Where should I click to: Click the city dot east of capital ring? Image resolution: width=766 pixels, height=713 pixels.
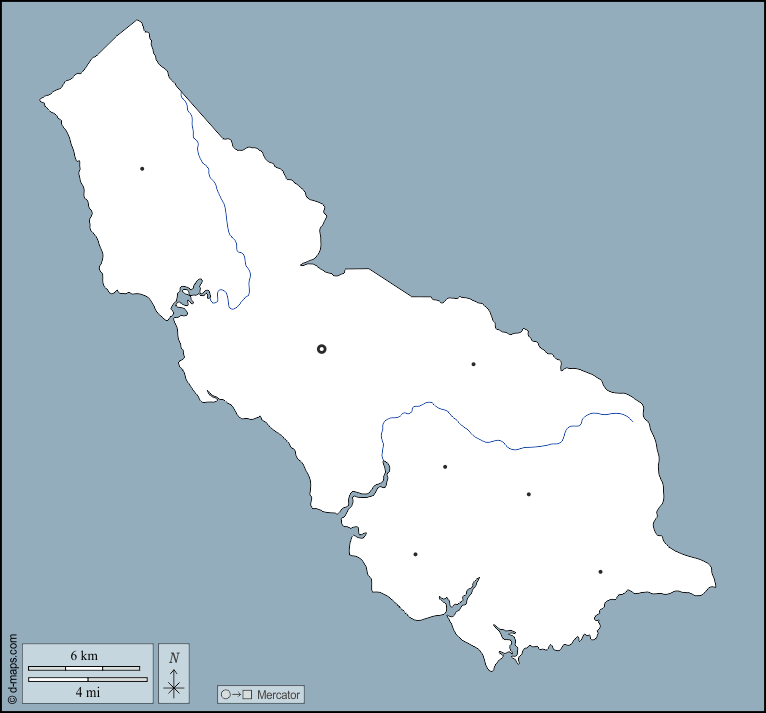click(x=473, y=364)
